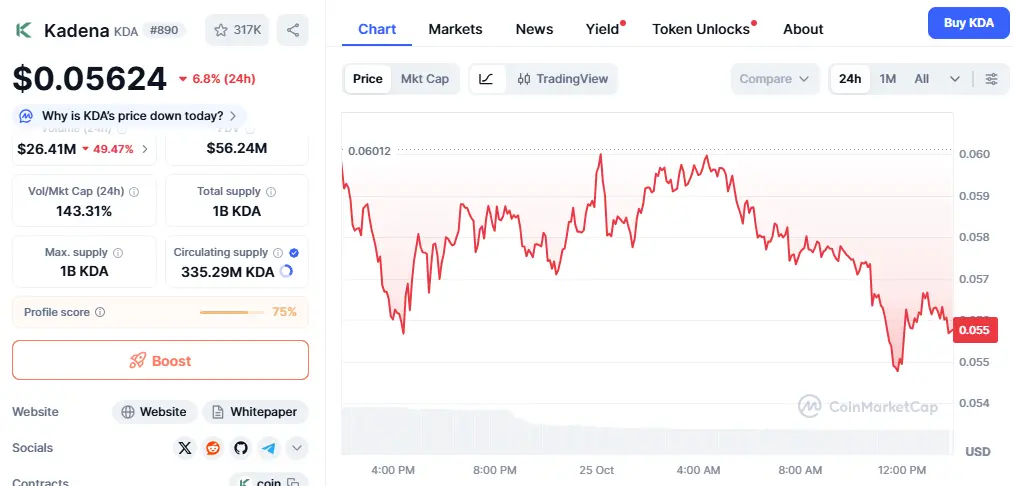
Task: Click Profile score info icon
Action: tap(100, 312)
